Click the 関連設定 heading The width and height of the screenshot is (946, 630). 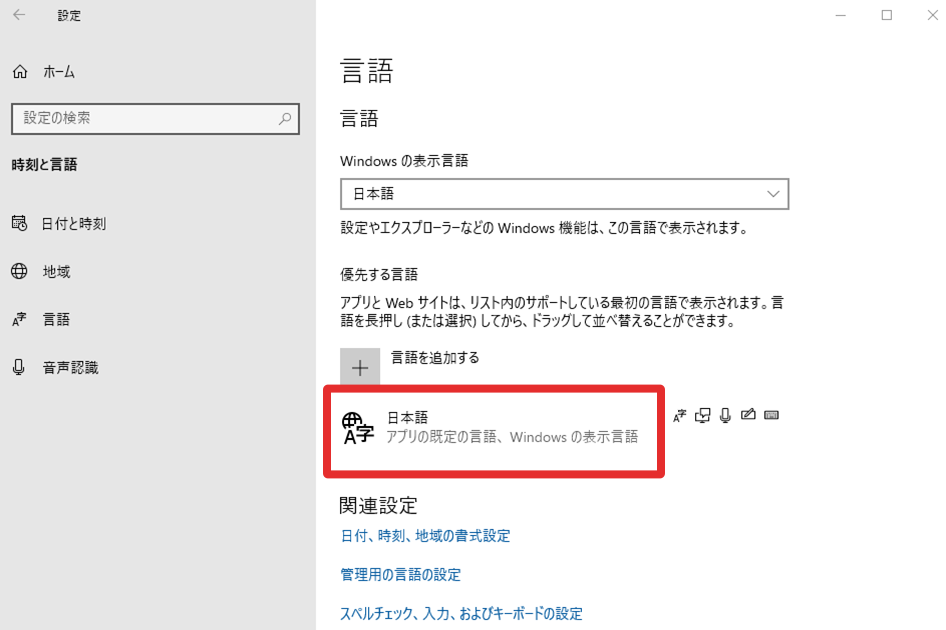click(378, 506)
